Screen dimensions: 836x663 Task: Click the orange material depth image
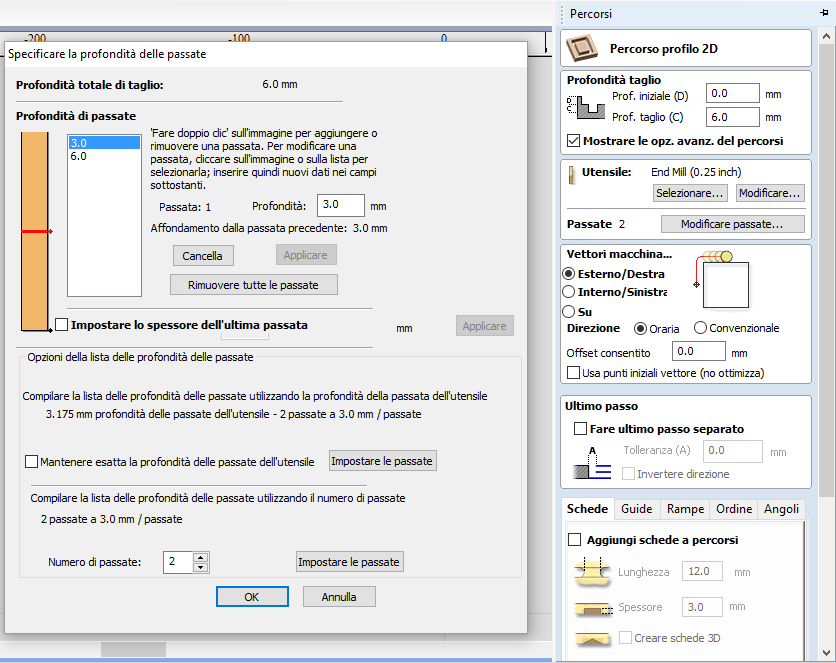35,232
